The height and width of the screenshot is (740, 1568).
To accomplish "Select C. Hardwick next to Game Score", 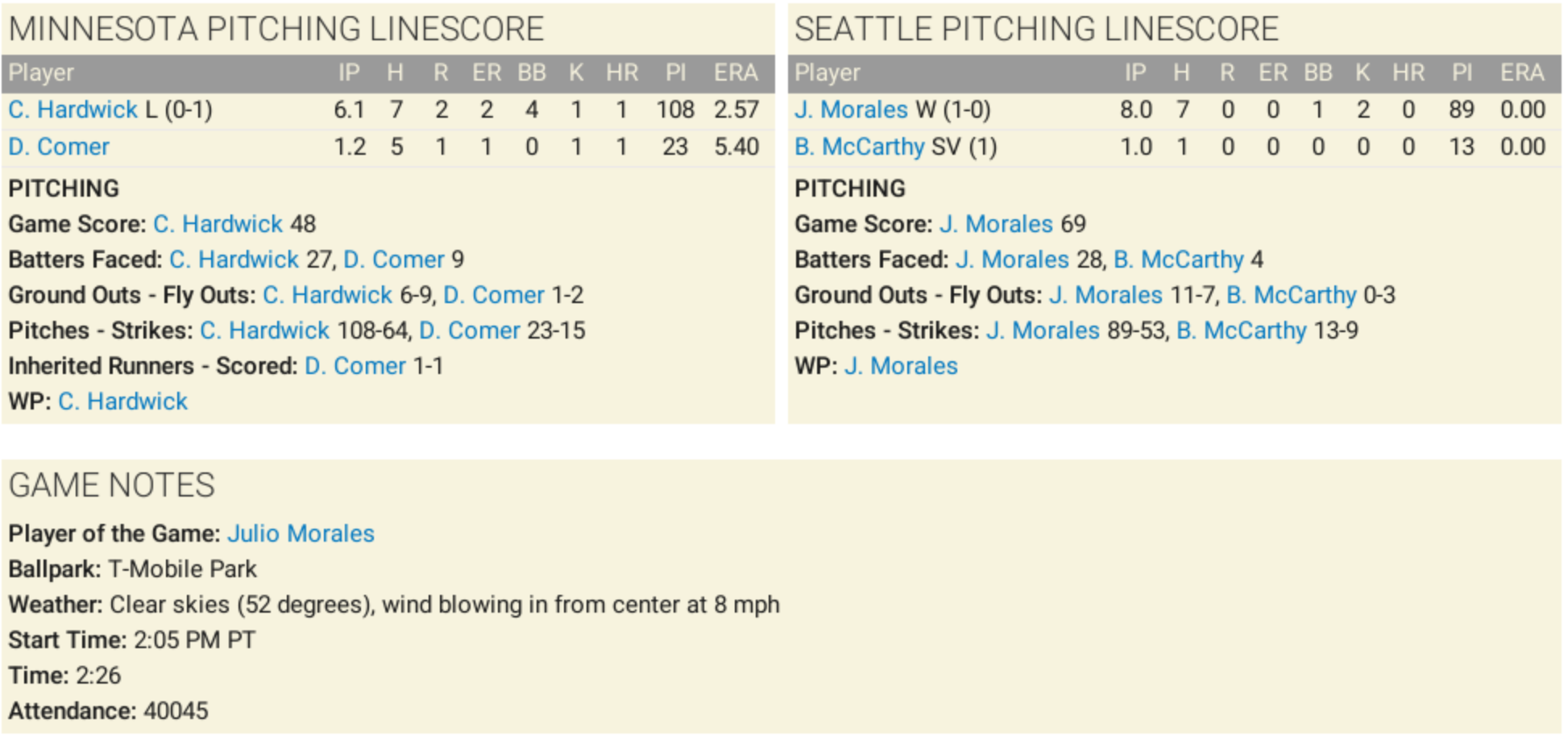I will tap(218, 224).
